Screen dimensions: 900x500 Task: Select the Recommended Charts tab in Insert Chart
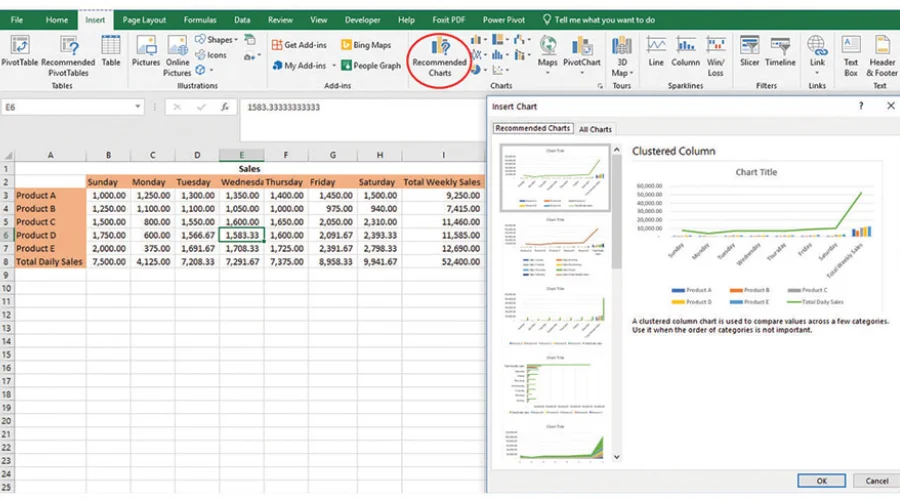533,129
